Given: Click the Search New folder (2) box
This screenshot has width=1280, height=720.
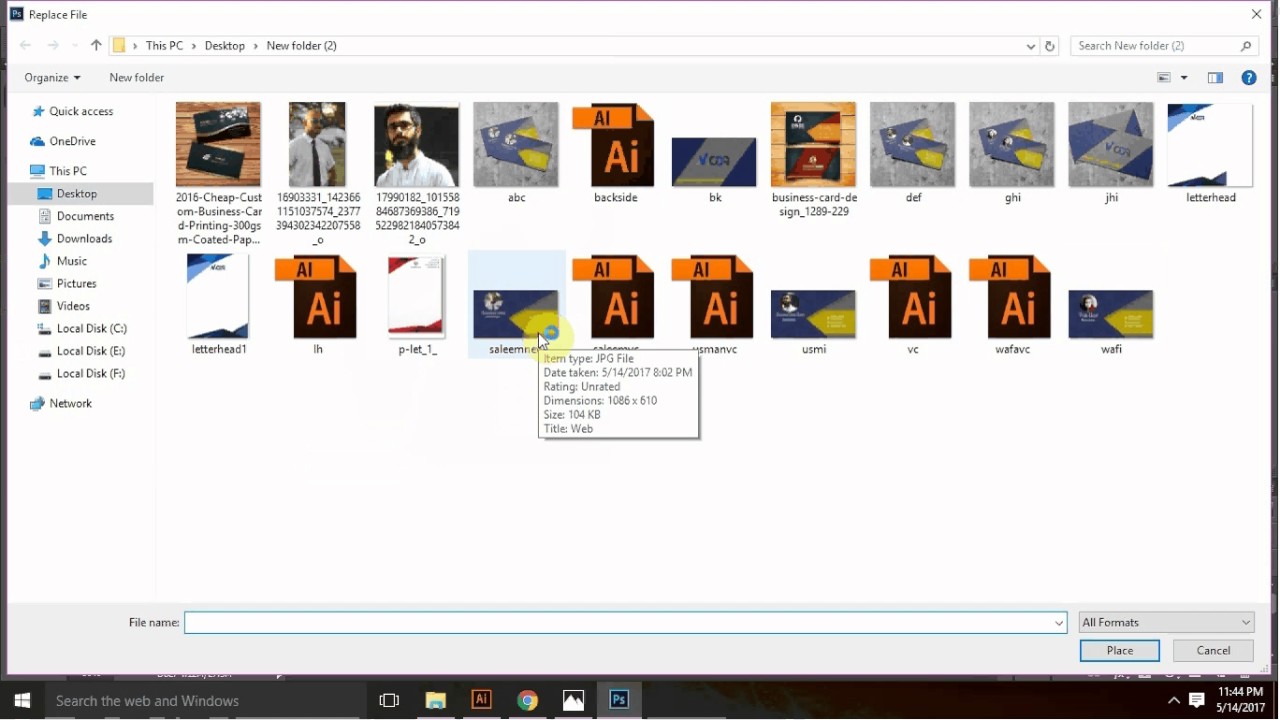Looking at the screenshot, I should click(1164, 46).
